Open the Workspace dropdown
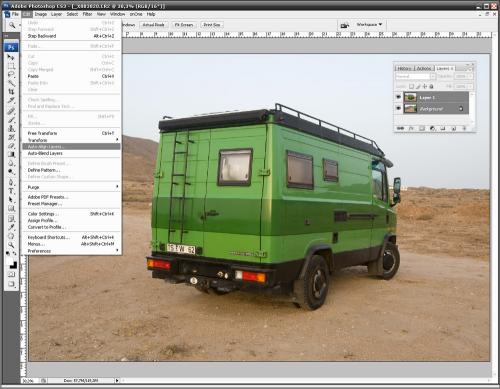 point(369,25)
